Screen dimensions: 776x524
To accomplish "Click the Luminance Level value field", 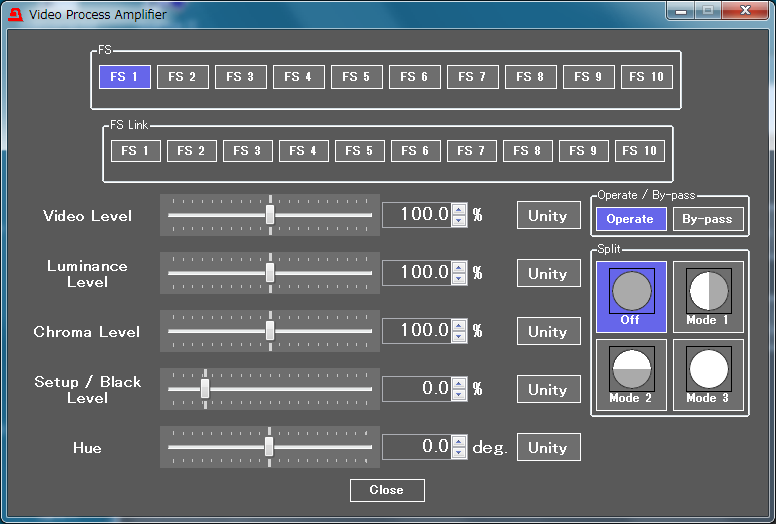I will [x=417, y=273].
